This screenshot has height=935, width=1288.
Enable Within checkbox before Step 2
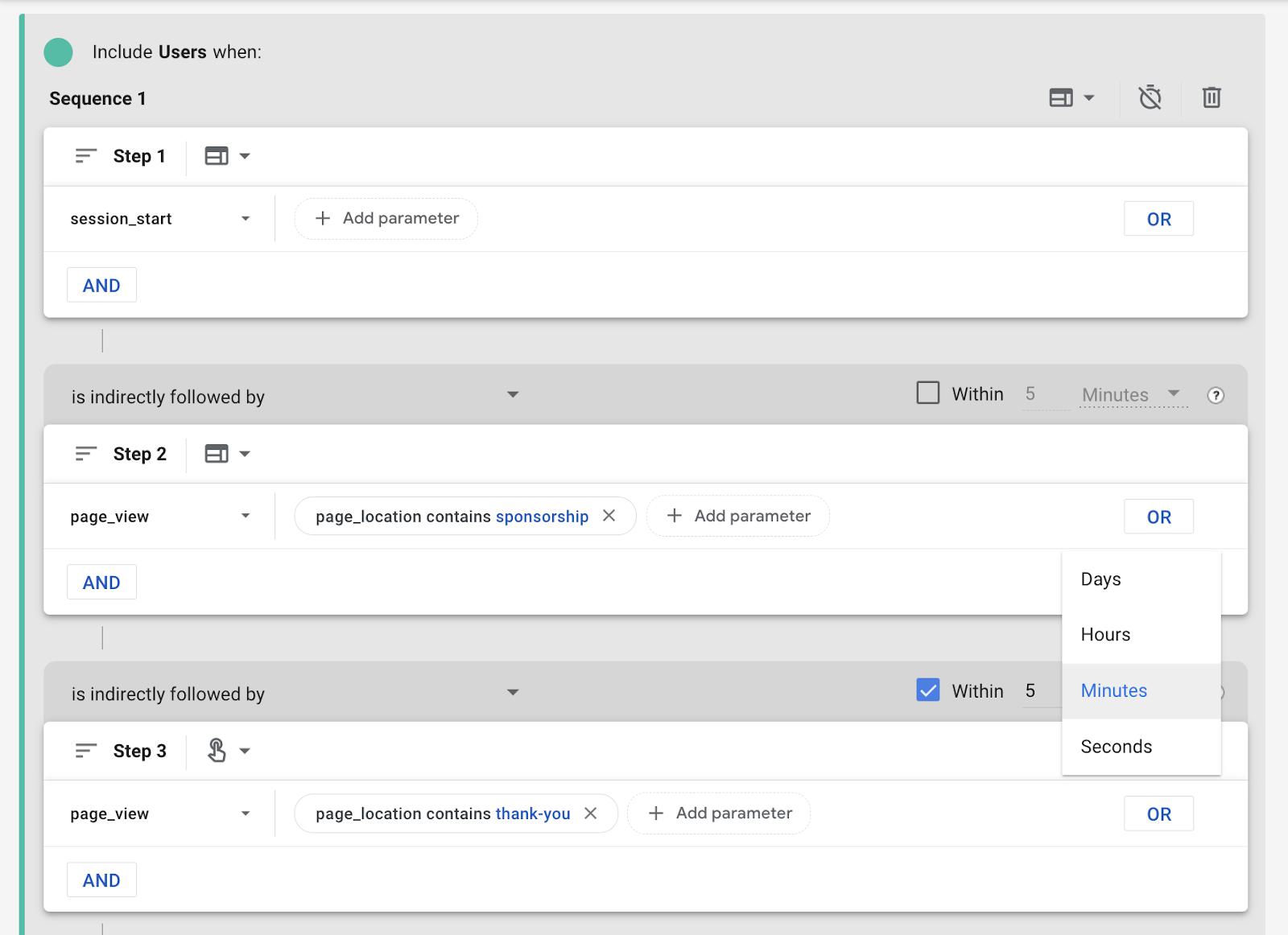coord(927,393)
